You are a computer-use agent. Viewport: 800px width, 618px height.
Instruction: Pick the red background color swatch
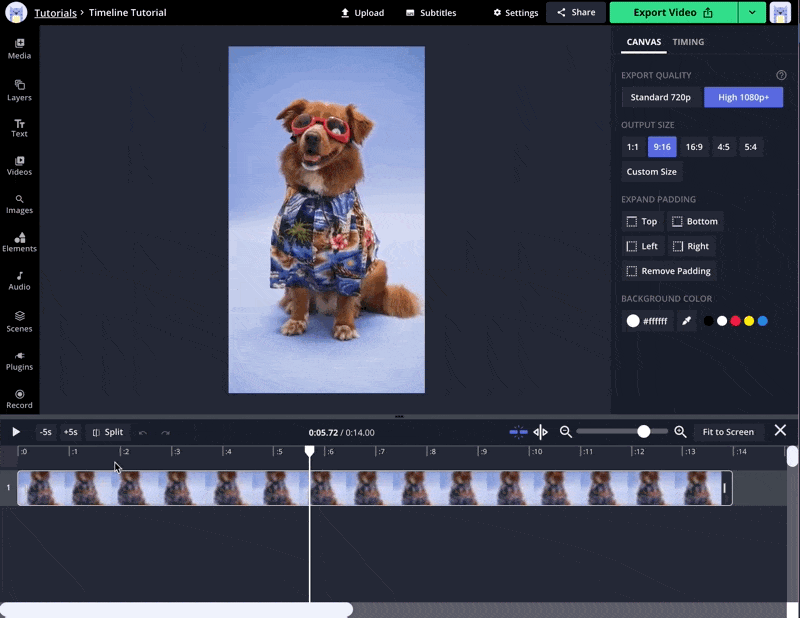coord(735,321)
